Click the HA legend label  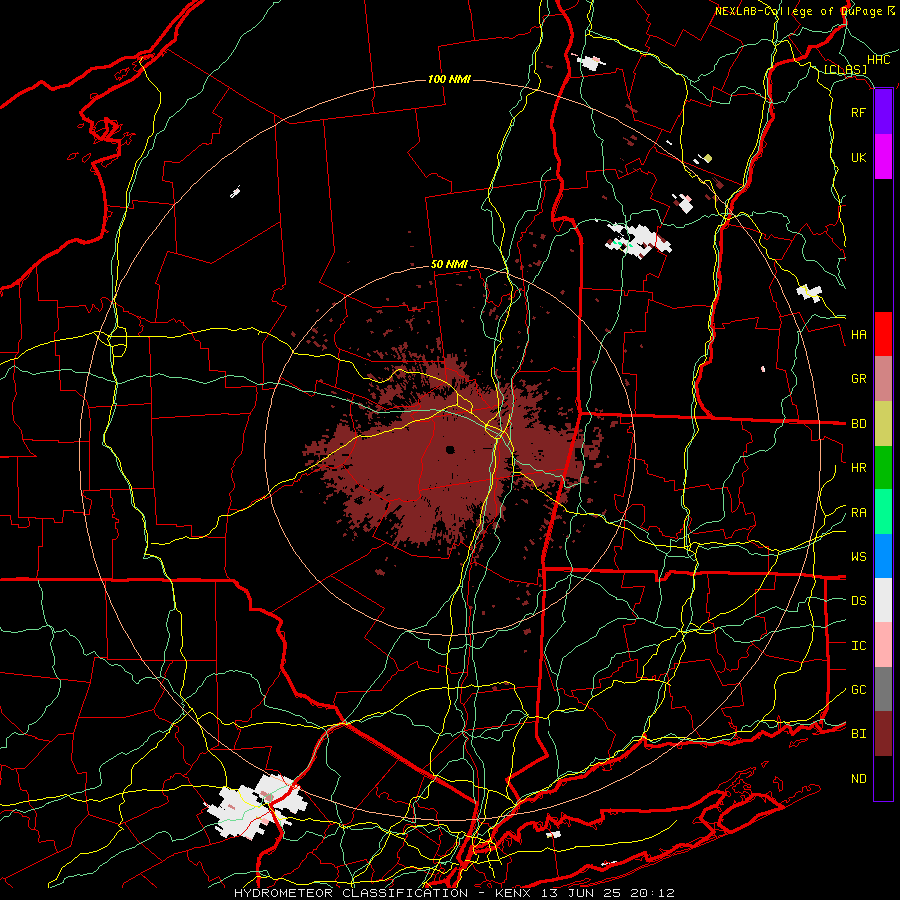pyautogui.click(x=859, y=335)
